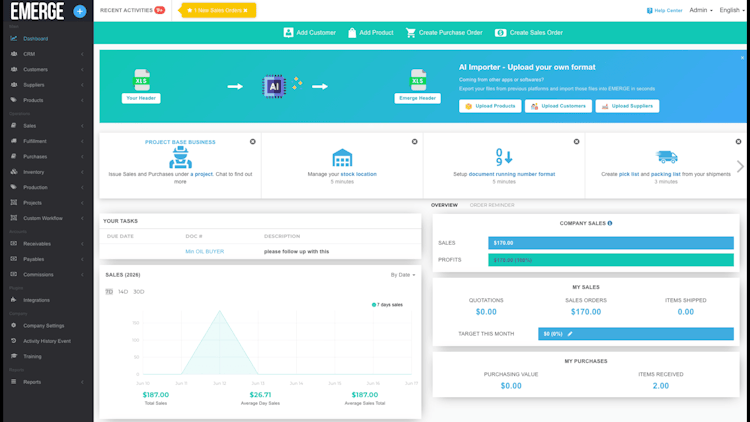The width and height of the screenshot is (750, 422).
Task: Open the Min OIL BUYER task link
Action: 204,252
